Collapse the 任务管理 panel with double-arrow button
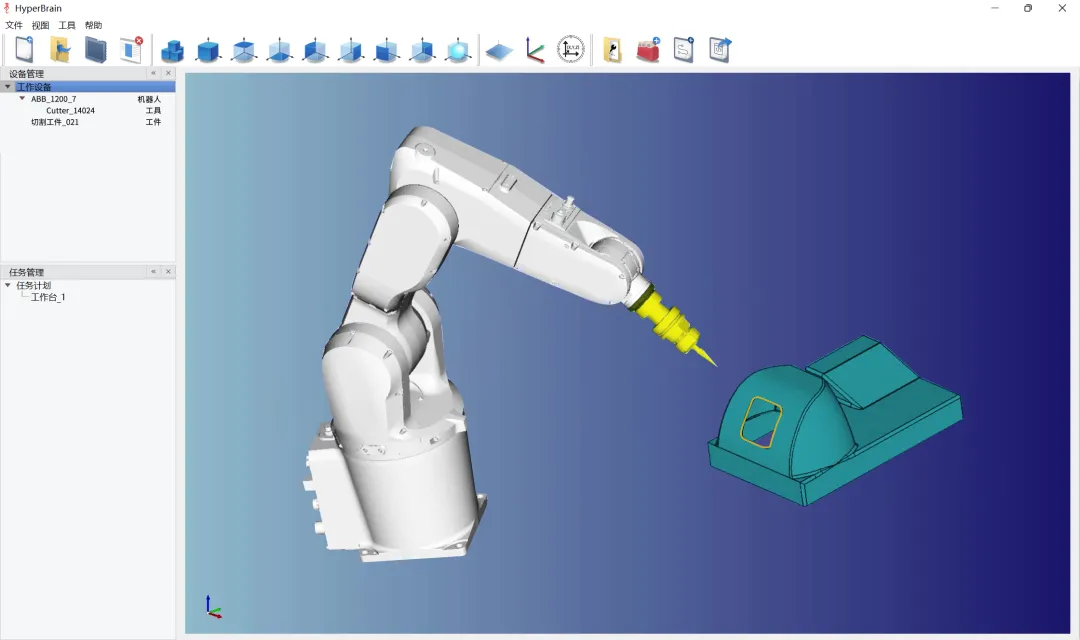1080x640 pixels. tap(153, 272)
